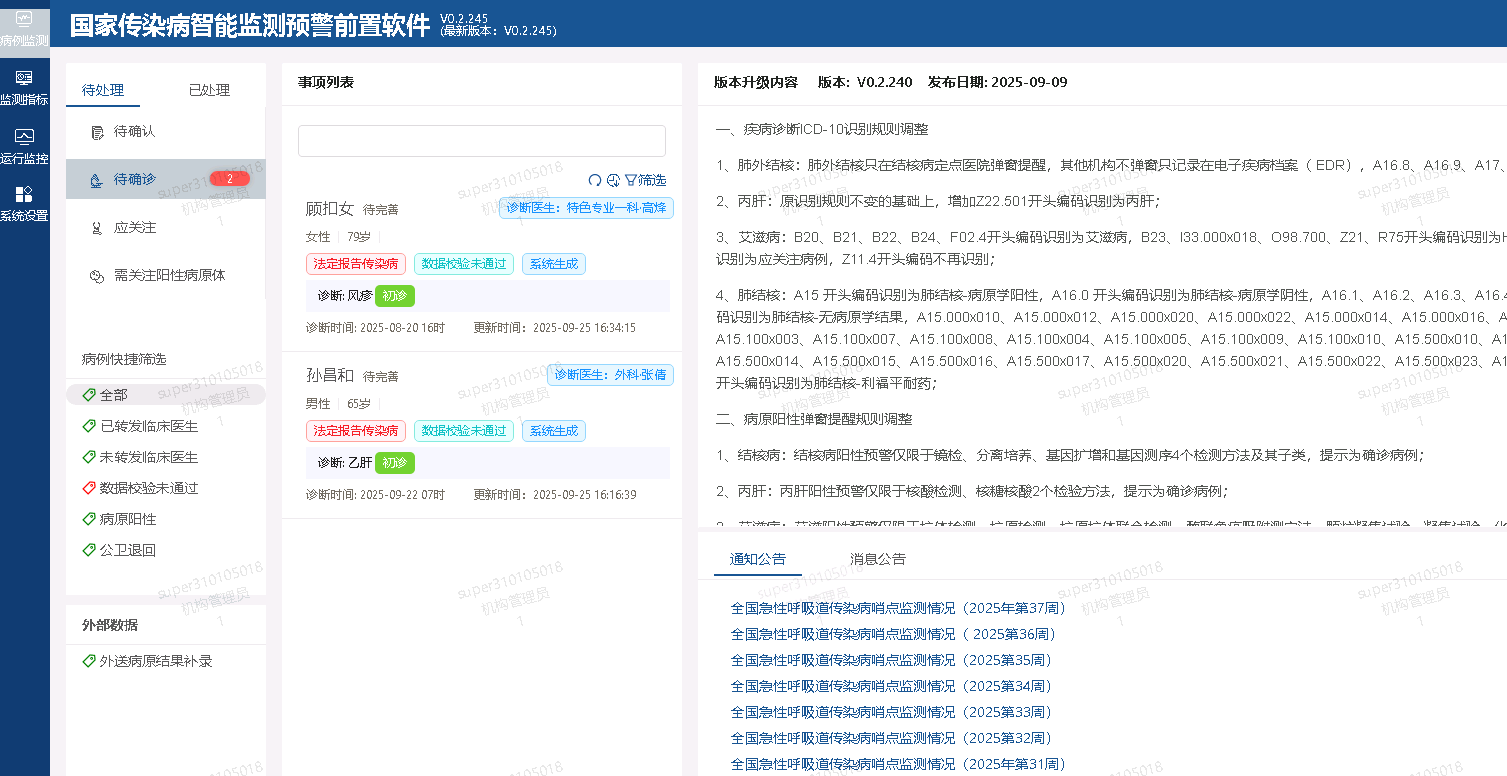Click the refresh icon beside 筛选

(x=595, y=180)
